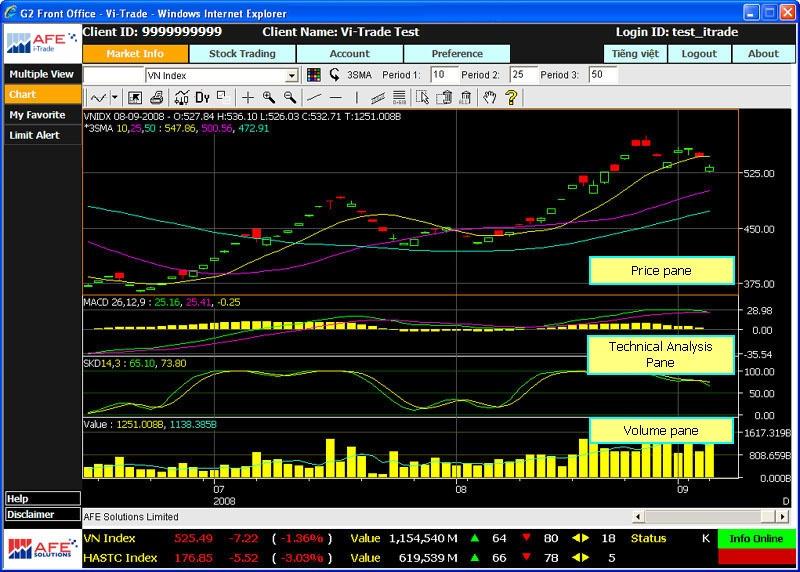Click the empty stock code input field
This screenshot has height=572, width=800.
(114, 75)
